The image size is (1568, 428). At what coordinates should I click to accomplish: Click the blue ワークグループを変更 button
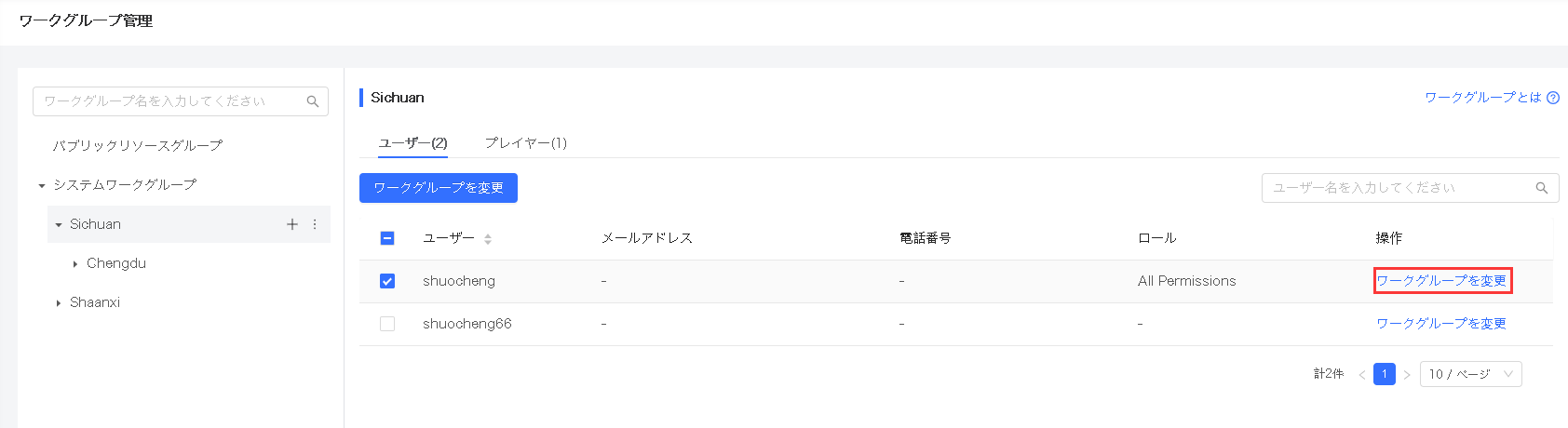pos(438,188)
